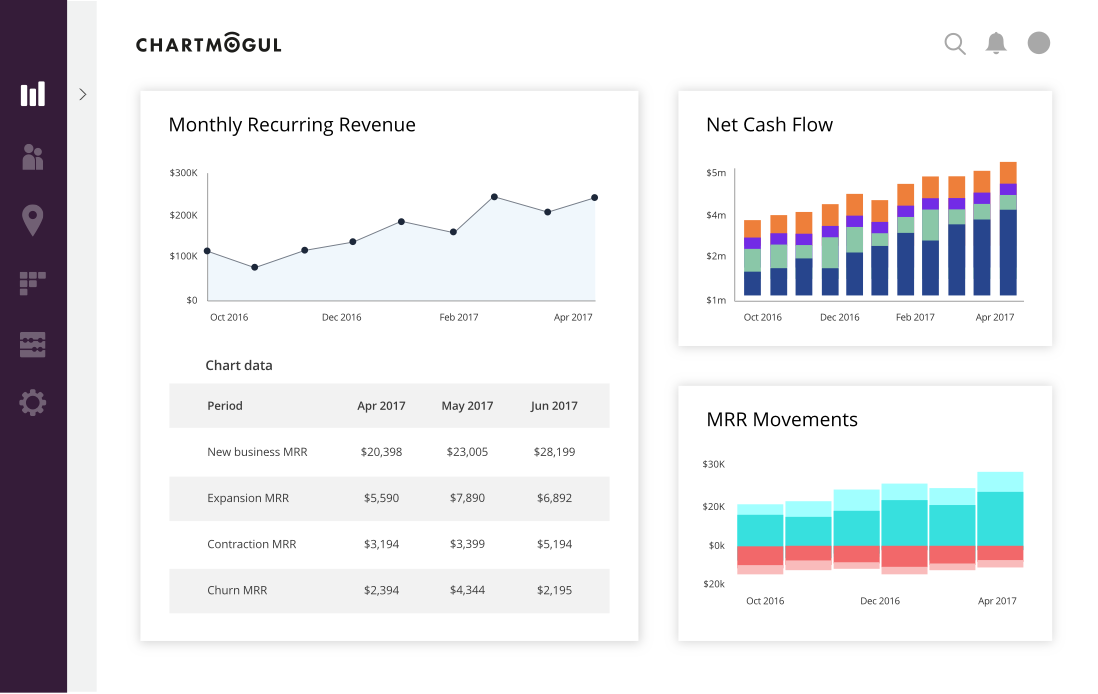Open notifications bell icon
Viewport: 1098px width, 694px height.
coord(996,43)
